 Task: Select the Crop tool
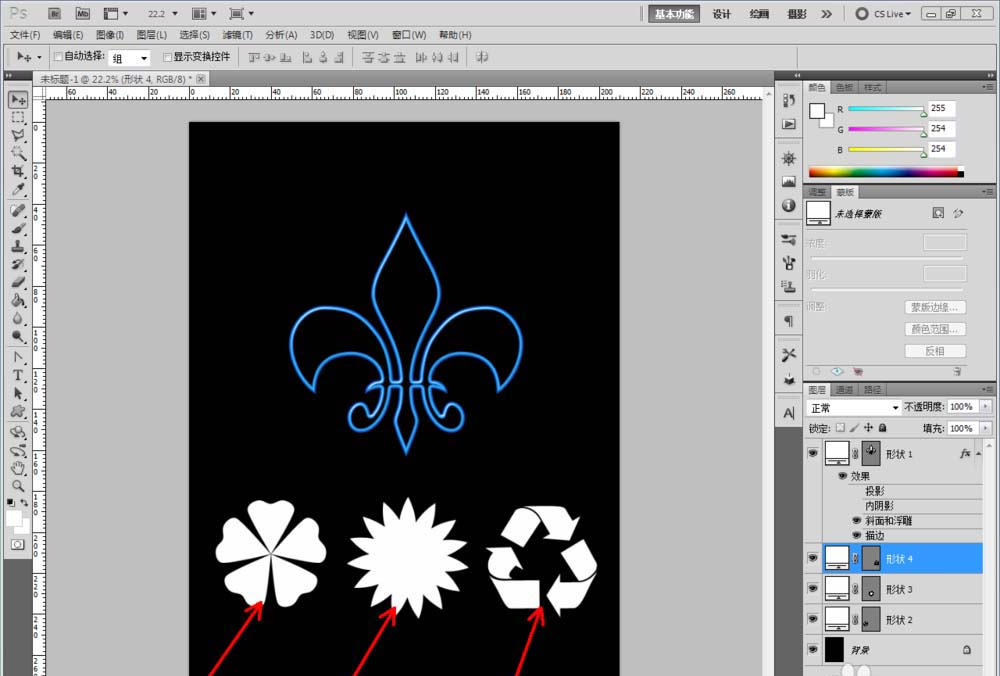click(18, 171)
